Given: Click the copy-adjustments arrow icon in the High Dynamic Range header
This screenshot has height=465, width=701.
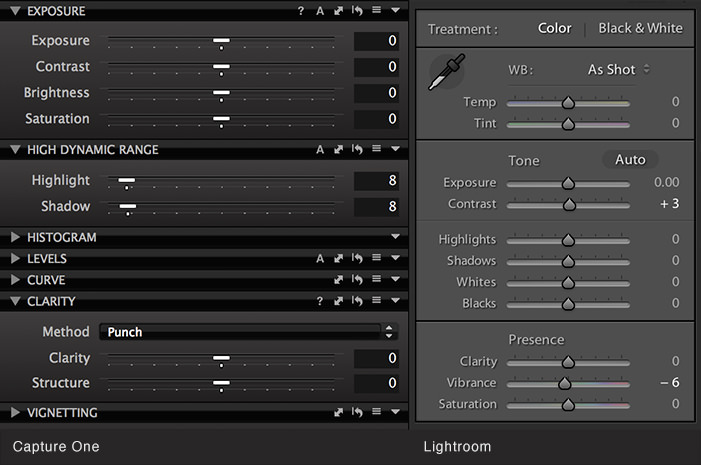Looking at the screenshot, I should [338, 149].
